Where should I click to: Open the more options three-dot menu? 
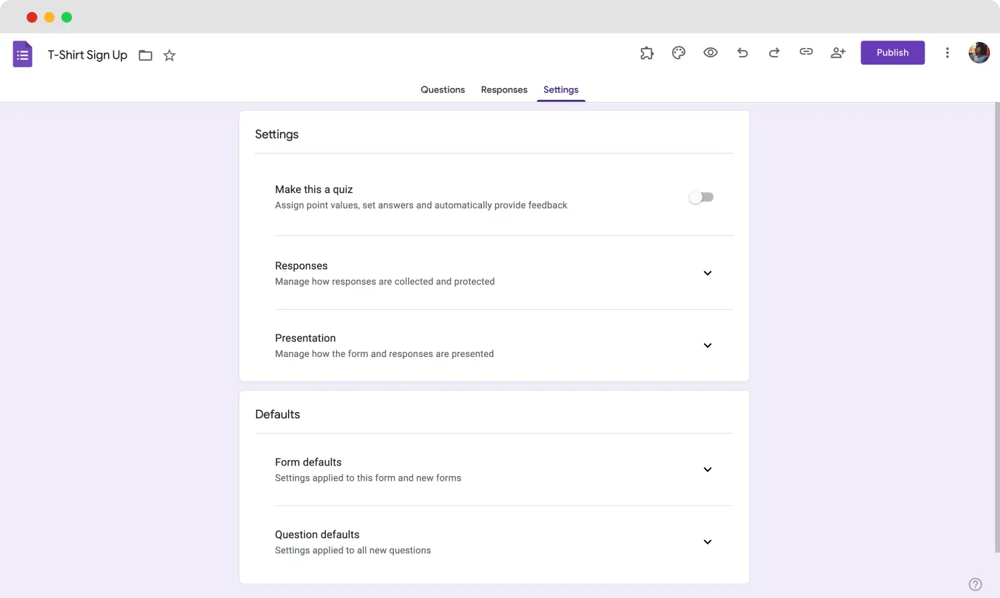tap(947, 52)
